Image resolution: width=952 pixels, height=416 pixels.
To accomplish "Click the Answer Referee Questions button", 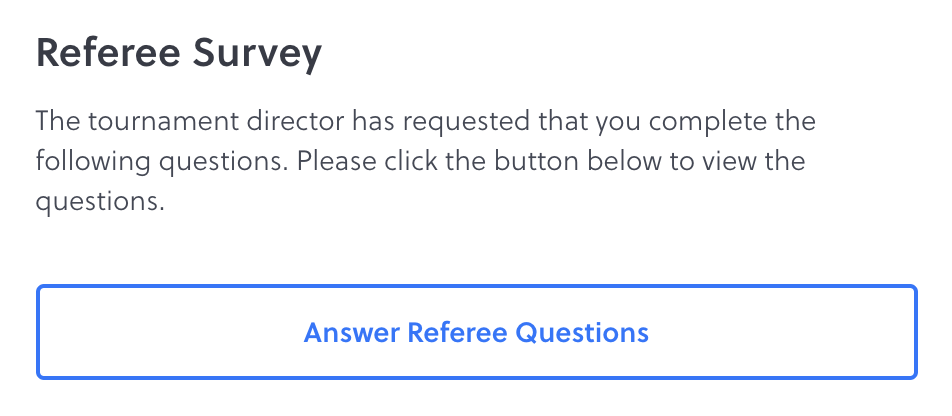I will pyautogui.click(x=476, y=332).
